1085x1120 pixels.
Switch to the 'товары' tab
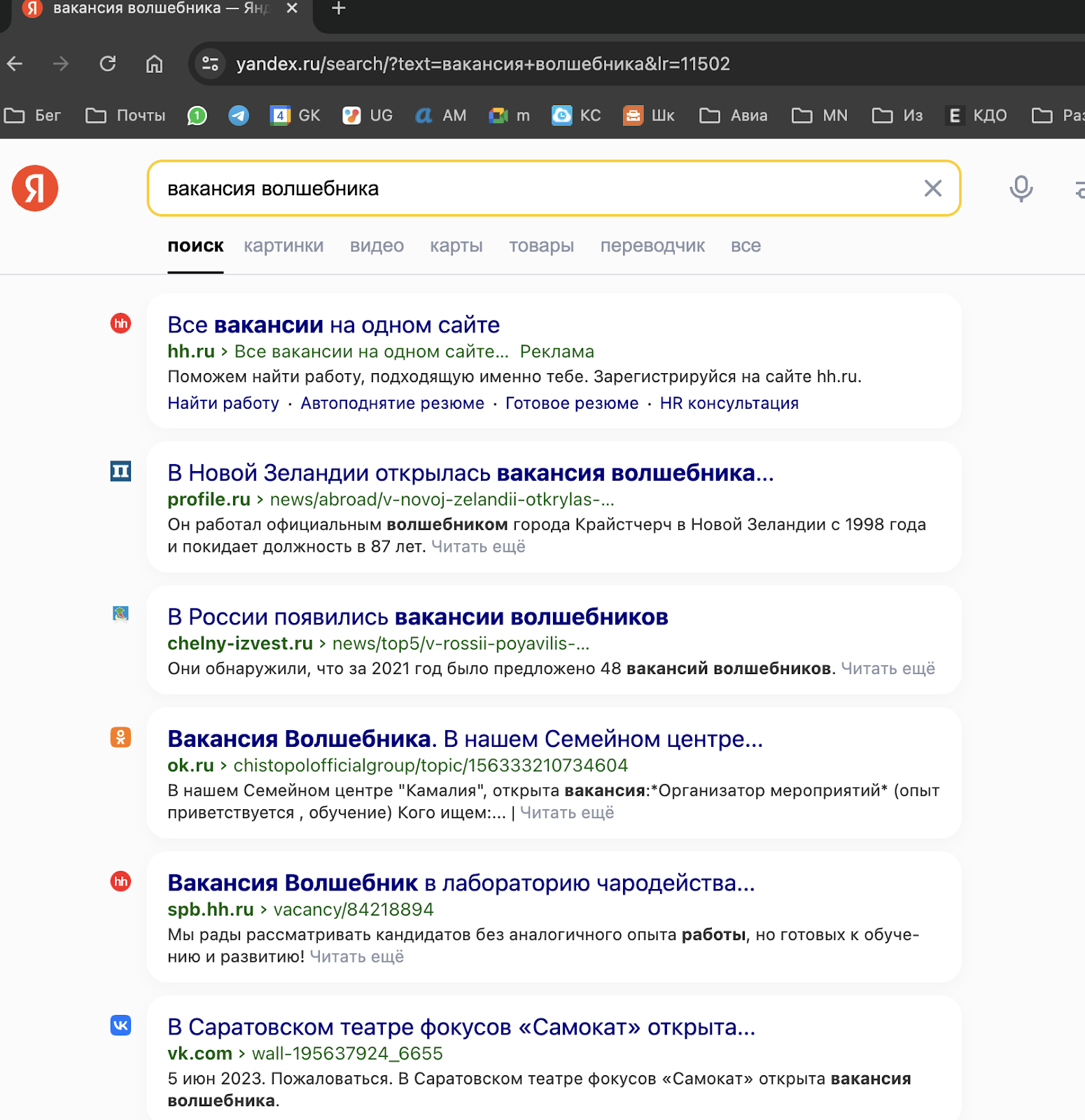[541, 246]
